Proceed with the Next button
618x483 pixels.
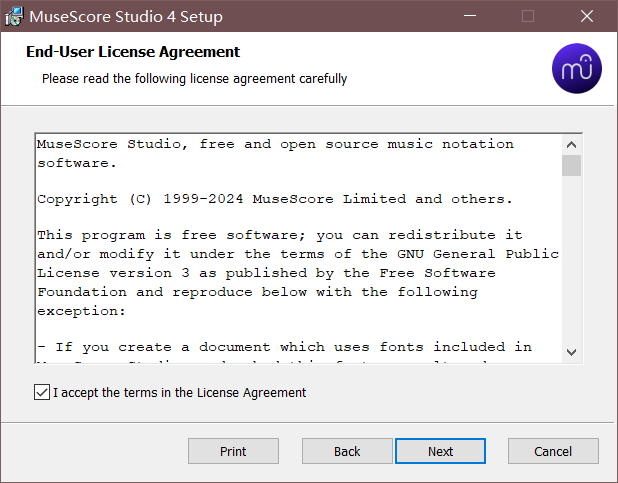coord(440,451)
